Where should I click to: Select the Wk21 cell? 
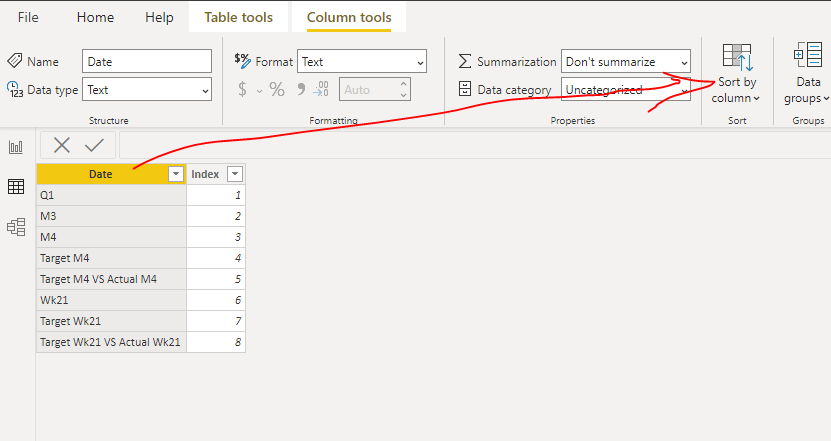pyautogui.click(x=111, y=300)
